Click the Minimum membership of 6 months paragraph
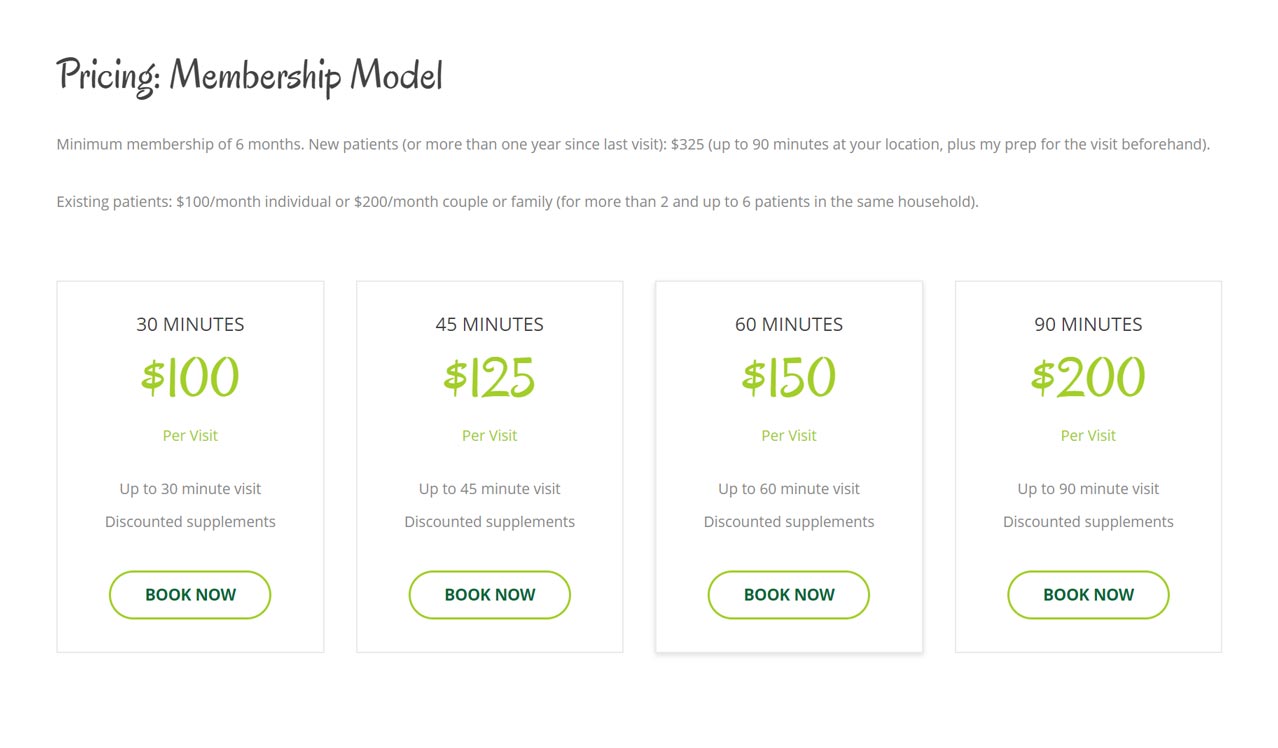 tap(633, 144)
